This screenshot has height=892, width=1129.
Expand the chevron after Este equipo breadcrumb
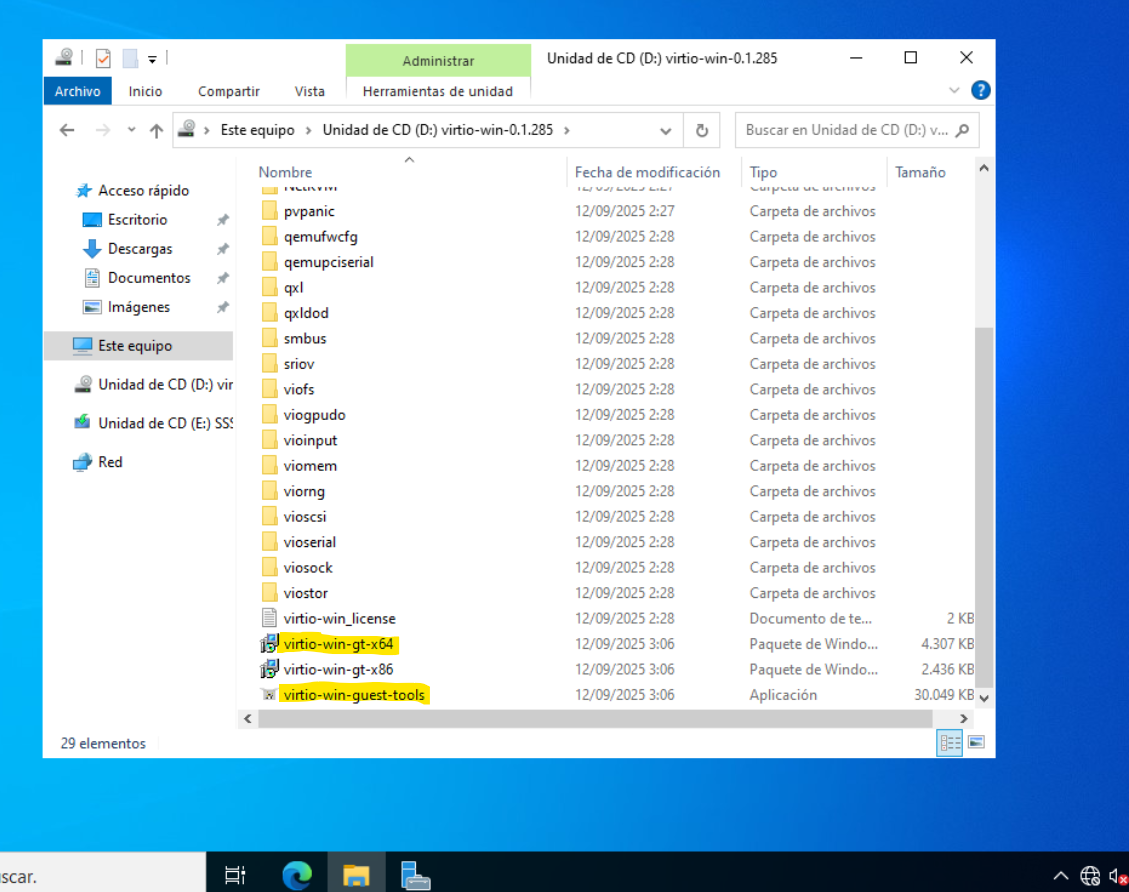pyautogui.click(x=308, y=130)
